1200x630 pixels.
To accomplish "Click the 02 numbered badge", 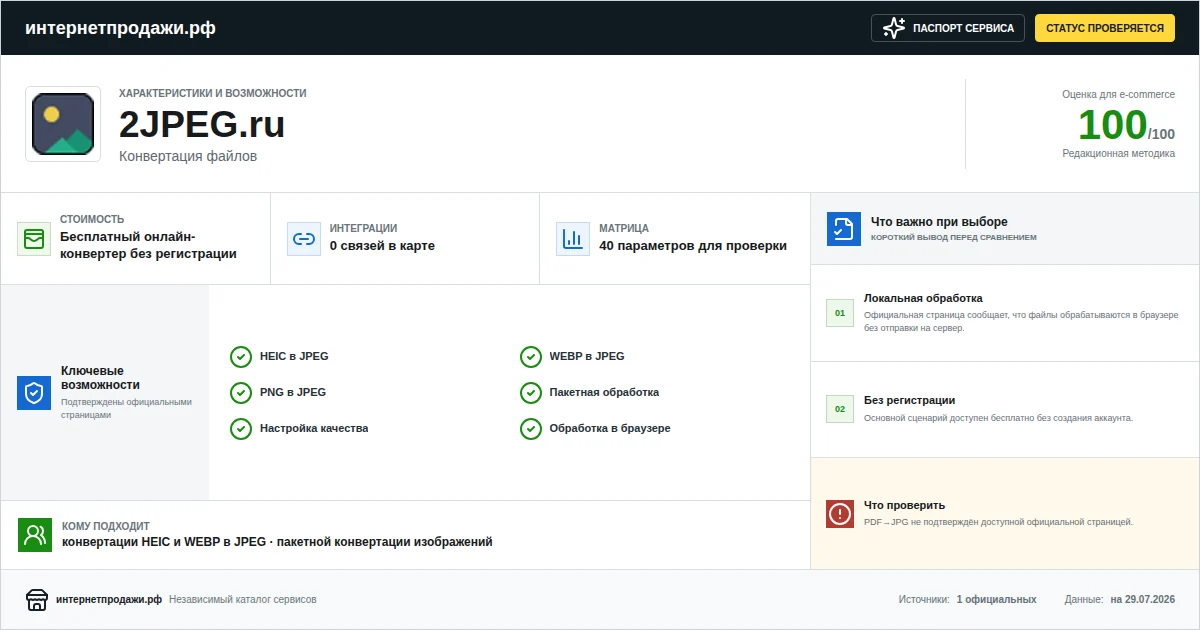I will click(x=840, y=409).
